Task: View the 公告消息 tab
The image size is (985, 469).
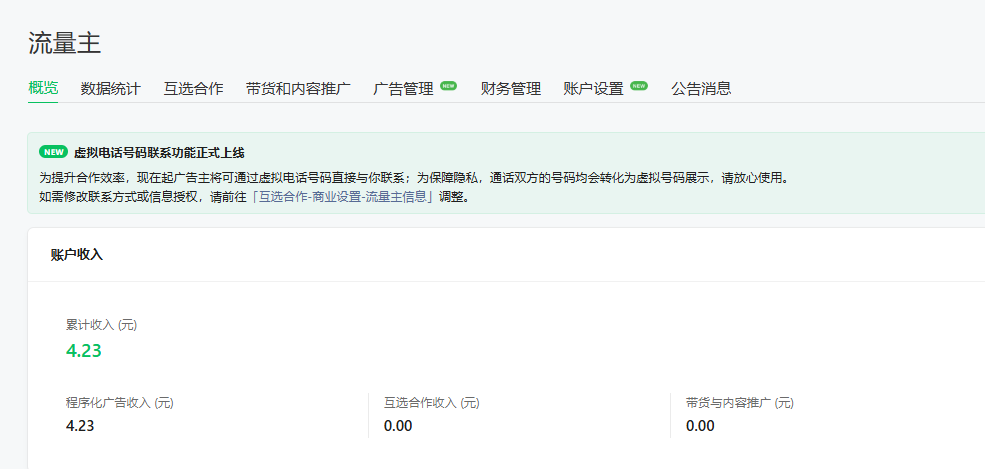Action: pyautogui.click(x=701, y=89)
